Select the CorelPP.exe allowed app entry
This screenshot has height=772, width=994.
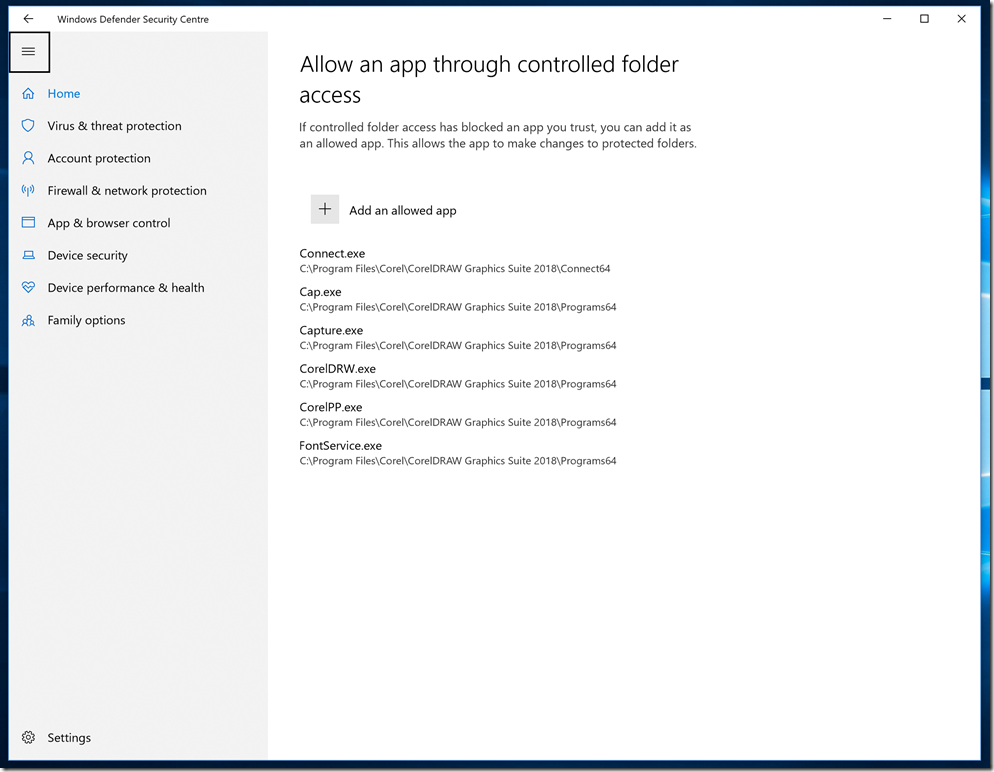pos(458,415)
